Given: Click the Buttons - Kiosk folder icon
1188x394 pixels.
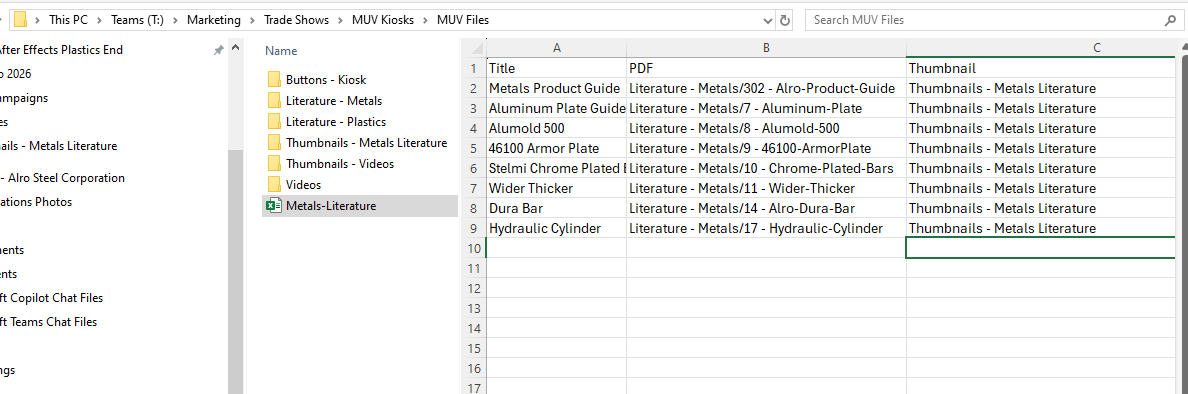Looking at the screenshot, I should pyautogui.click(x=274, y=80).
